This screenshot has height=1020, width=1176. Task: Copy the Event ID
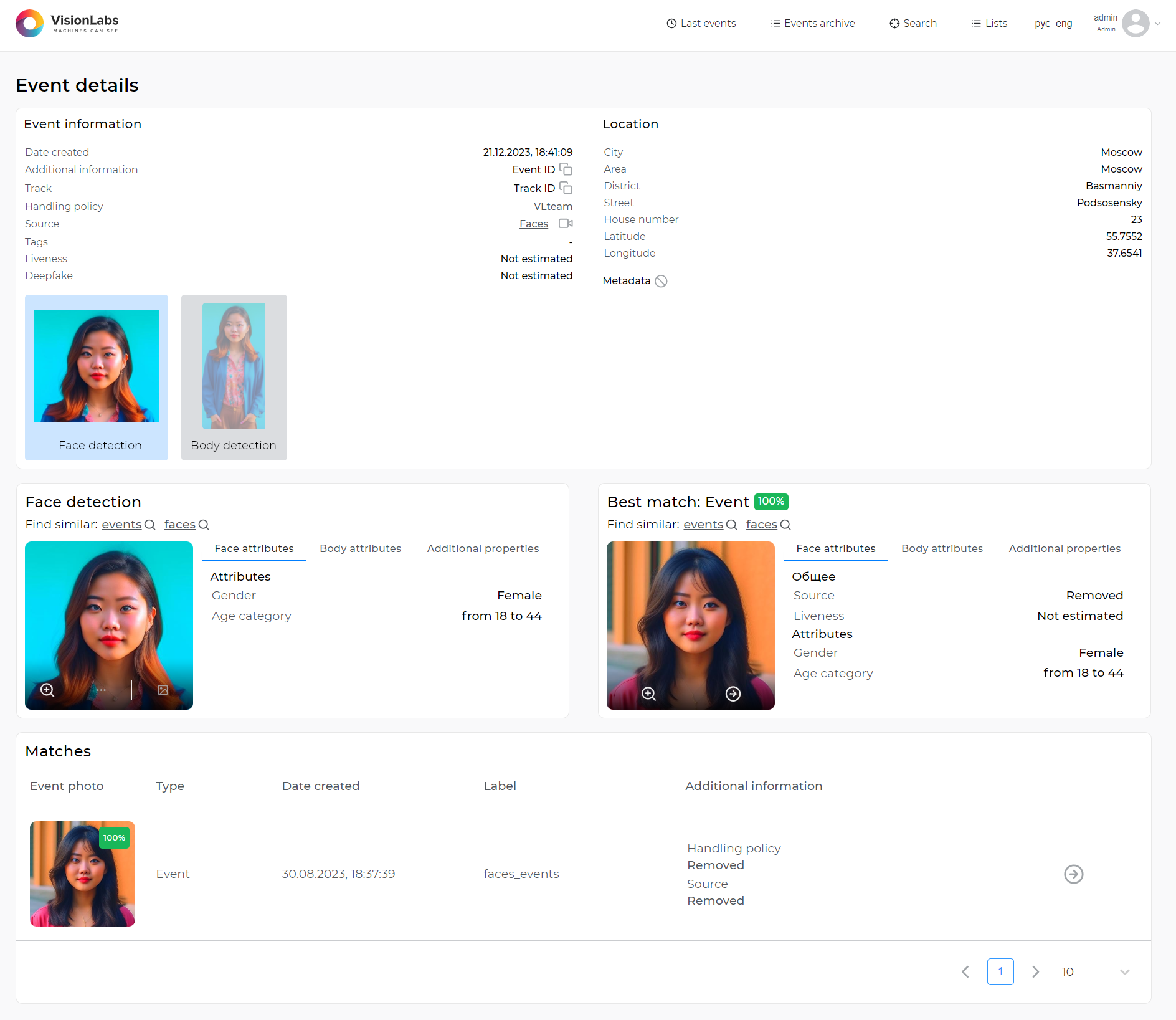[x=566, y=169]
